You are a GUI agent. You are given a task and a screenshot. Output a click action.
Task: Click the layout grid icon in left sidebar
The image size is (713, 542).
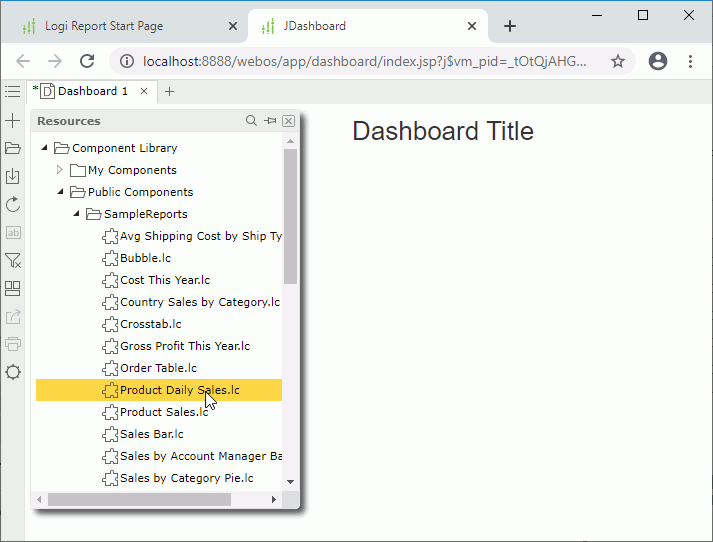coord(13,289)
